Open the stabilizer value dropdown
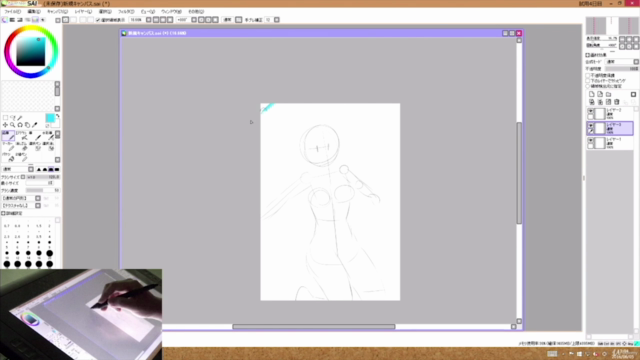The height and width of the screenshot is (360, 640). click(x=277, y=20)
